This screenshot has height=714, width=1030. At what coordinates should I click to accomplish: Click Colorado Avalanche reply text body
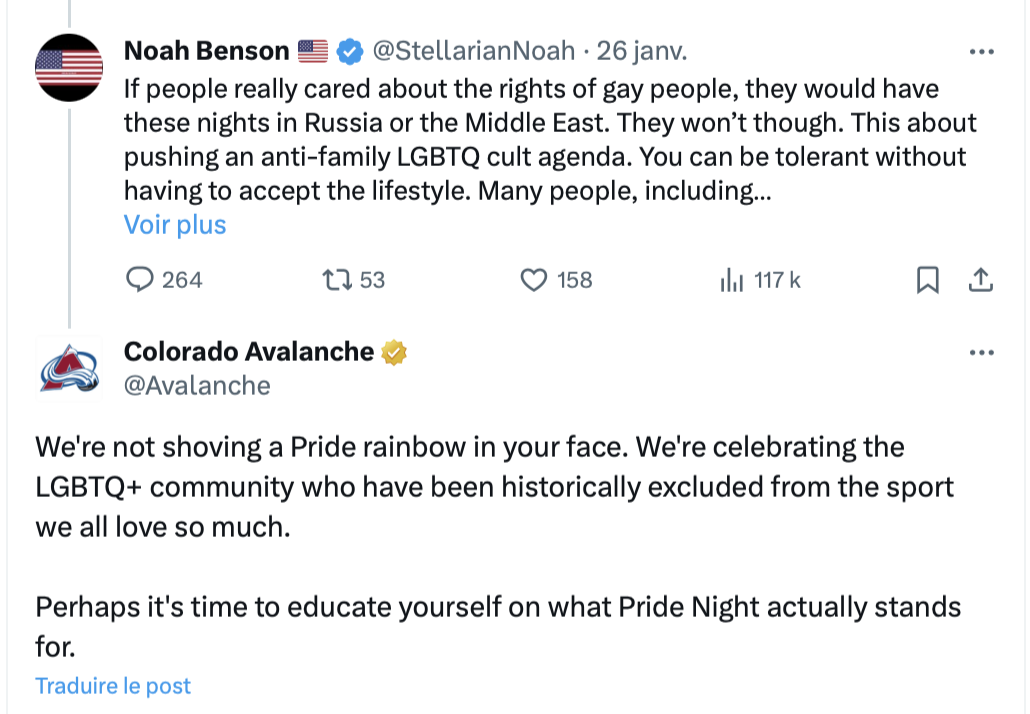[498, 547]
